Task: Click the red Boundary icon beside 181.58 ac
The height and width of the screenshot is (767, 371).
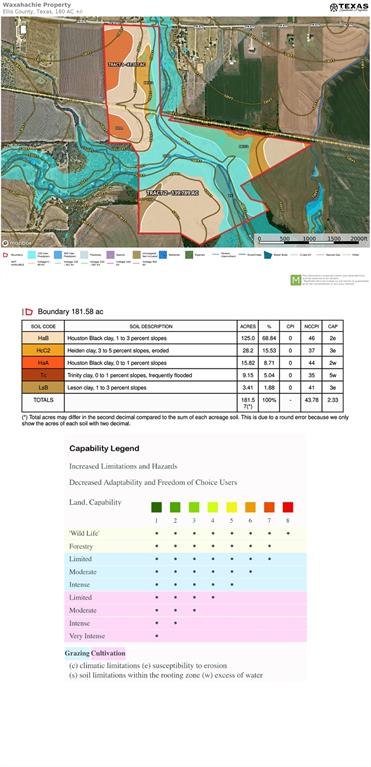Action: (x=28, y=311)
